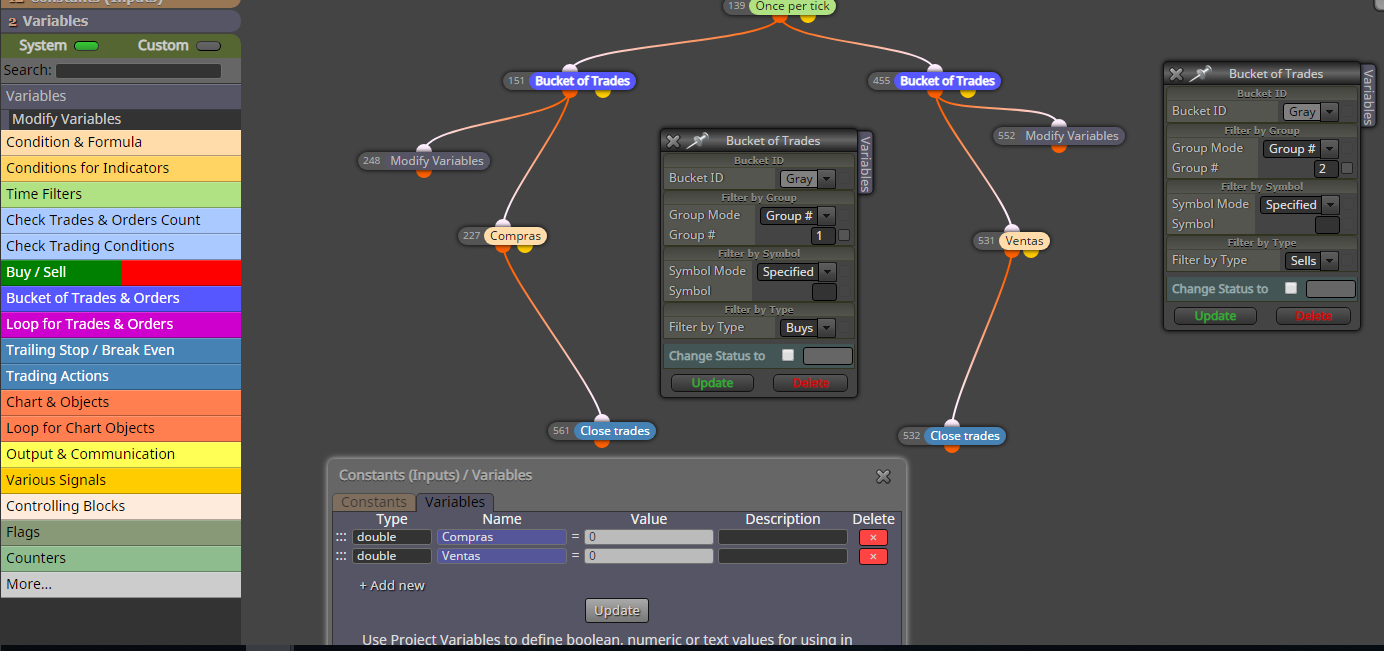Click white input dot on Close trades 532
The width and height of the screenshot is (1384, 651).
[951, 425]
